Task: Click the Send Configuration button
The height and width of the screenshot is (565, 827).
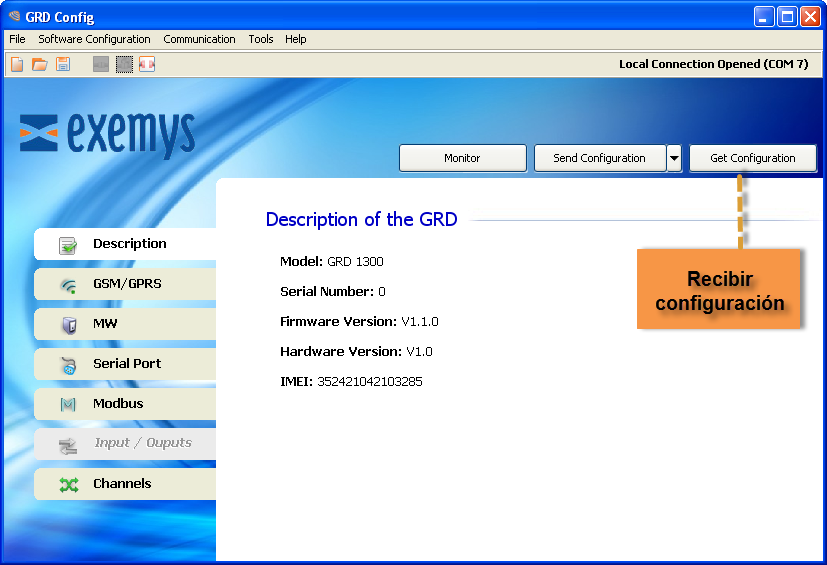Action: click(x=599, y=158)
